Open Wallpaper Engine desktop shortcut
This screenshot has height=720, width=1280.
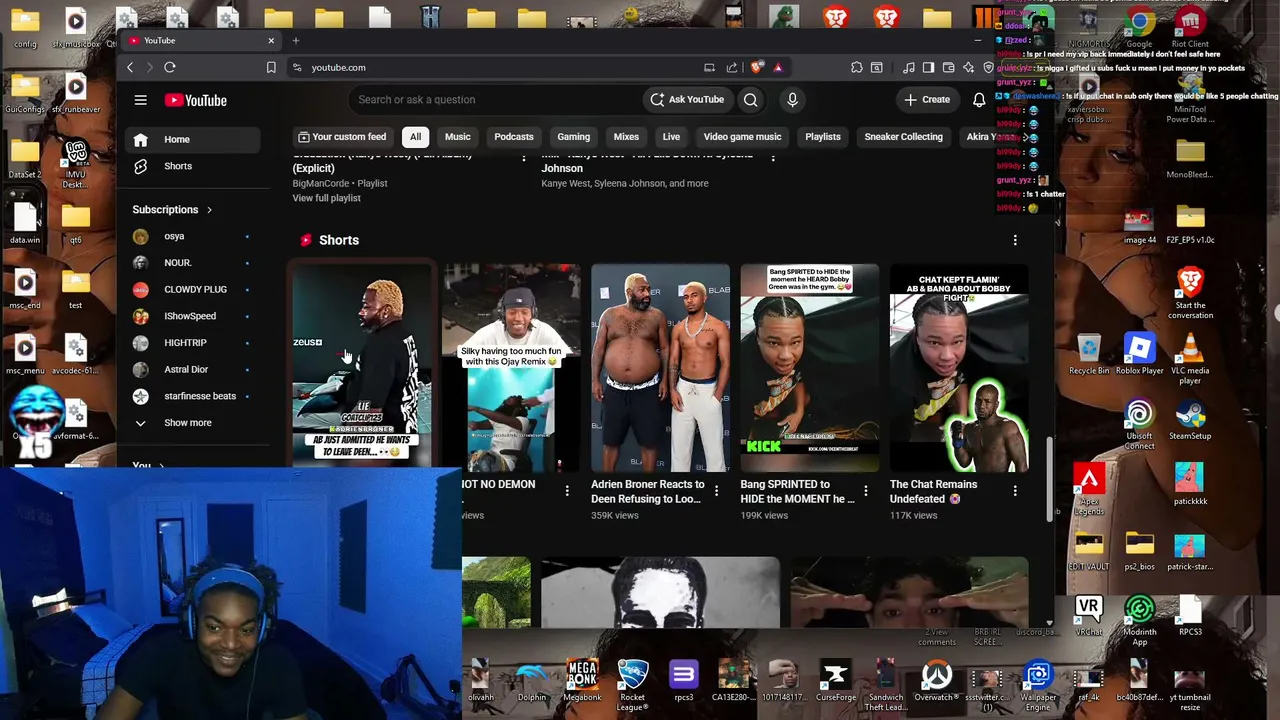pos(1038,685)
